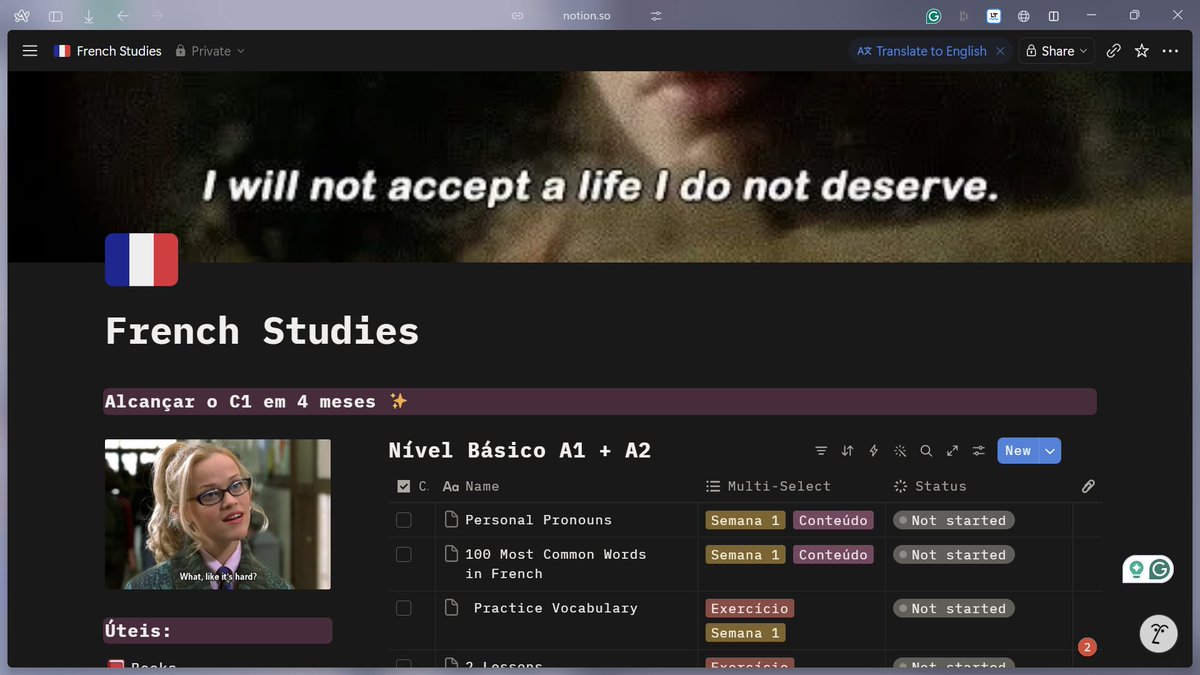Click the browser logo icon at far top left
Screen dimensions: 1200x675
point(22,16)
